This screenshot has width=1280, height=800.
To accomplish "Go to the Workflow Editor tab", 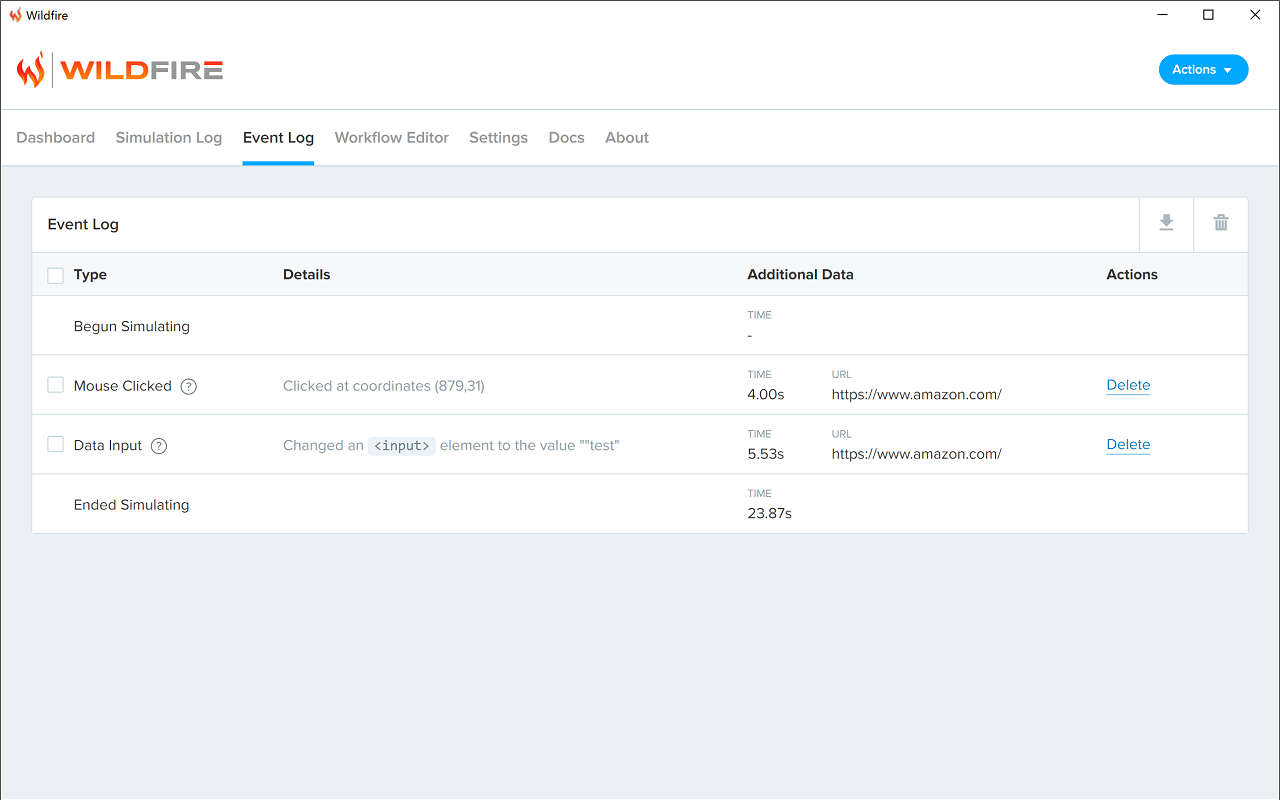I will 391,138.
